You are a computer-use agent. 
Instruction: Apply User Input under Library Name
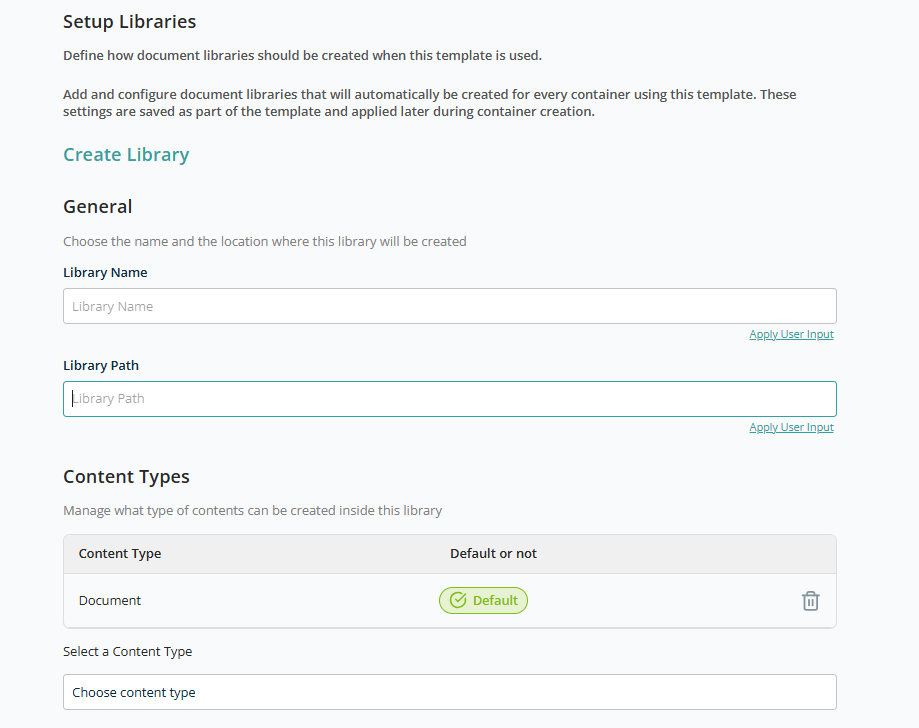click(x=791, y=334)
